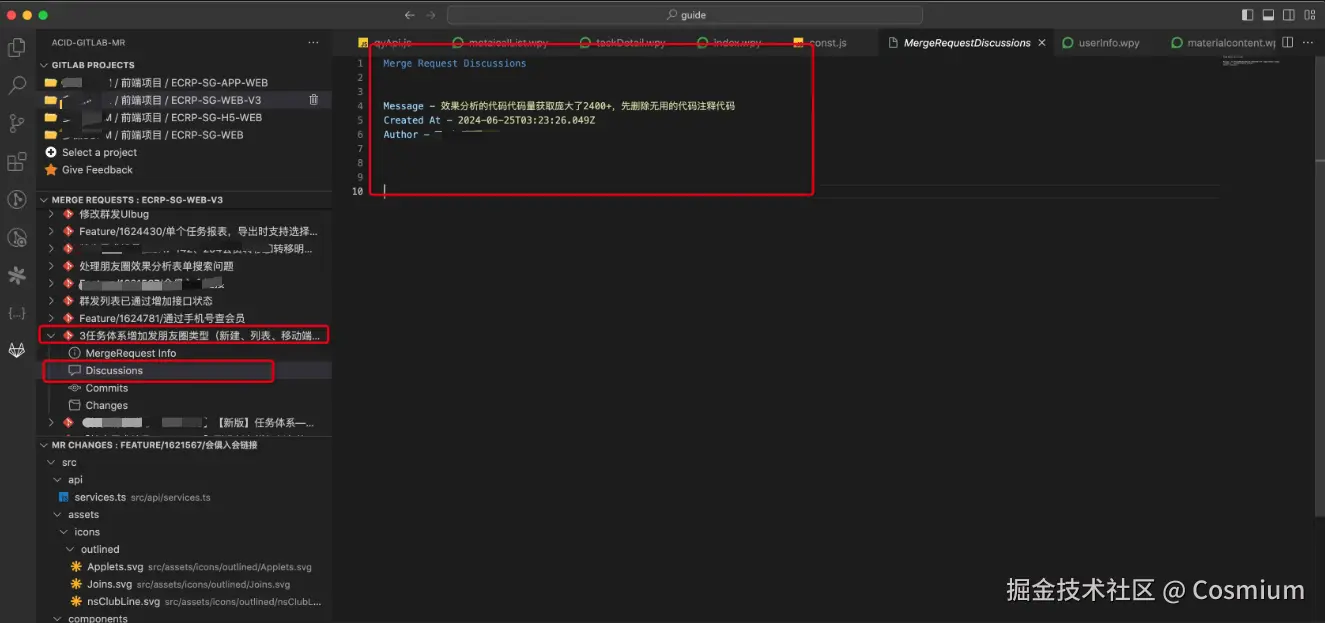Viewport: 1325px width, 623px height.
Task: Expand the 修改群发UIbug merge request
Action: (x=51, y=214)
